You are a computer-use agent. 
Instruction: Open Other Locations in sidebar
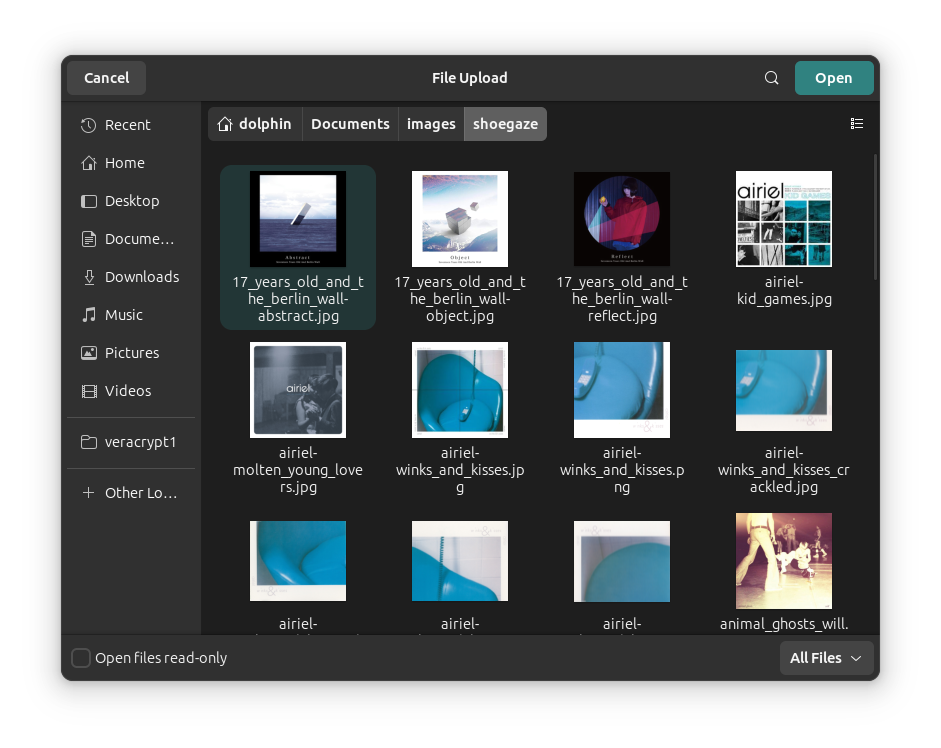(x=131, y=493)
